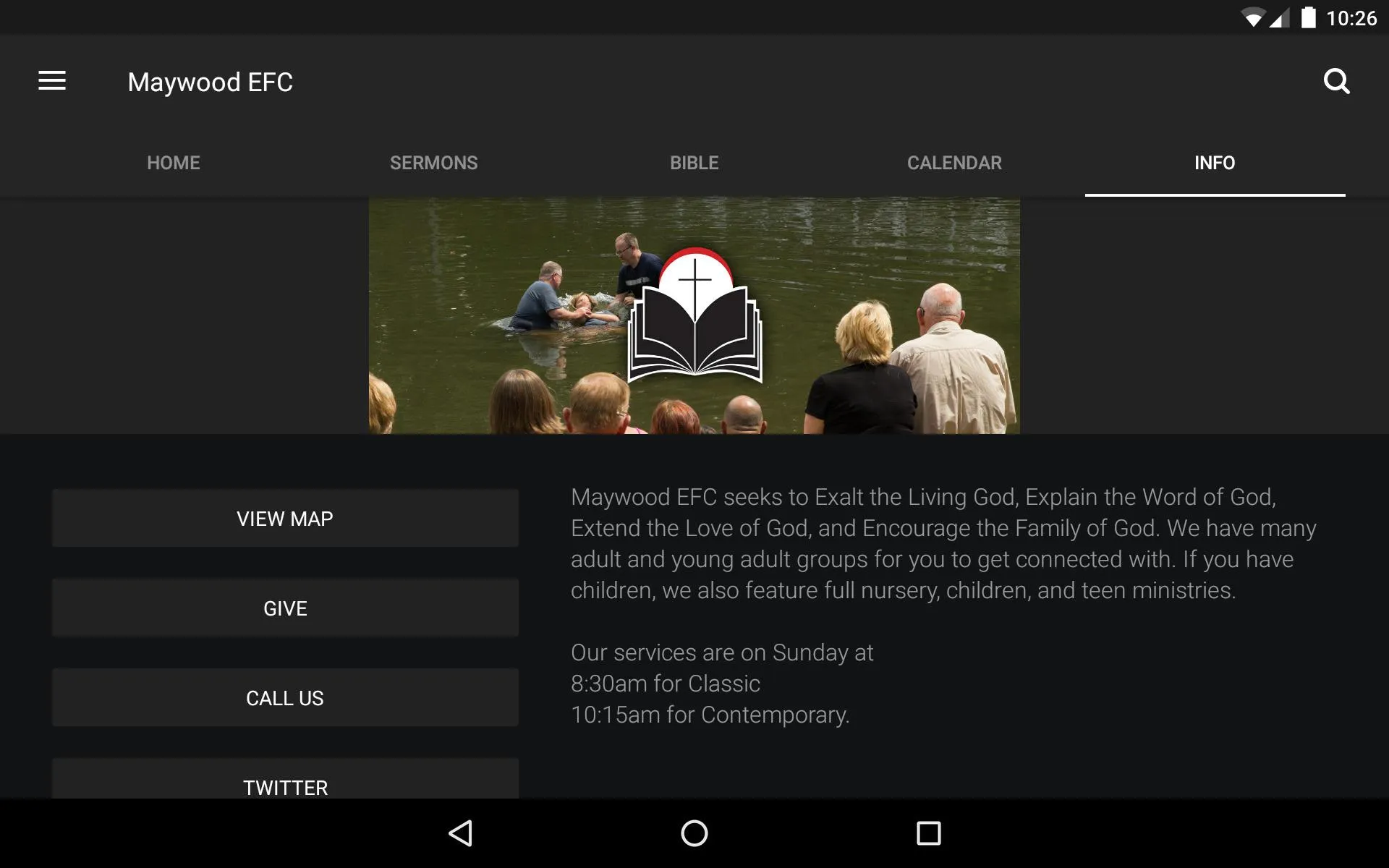Click the church logo/bible icon
Screen dimensions: 1389x868
click(694, 316)
